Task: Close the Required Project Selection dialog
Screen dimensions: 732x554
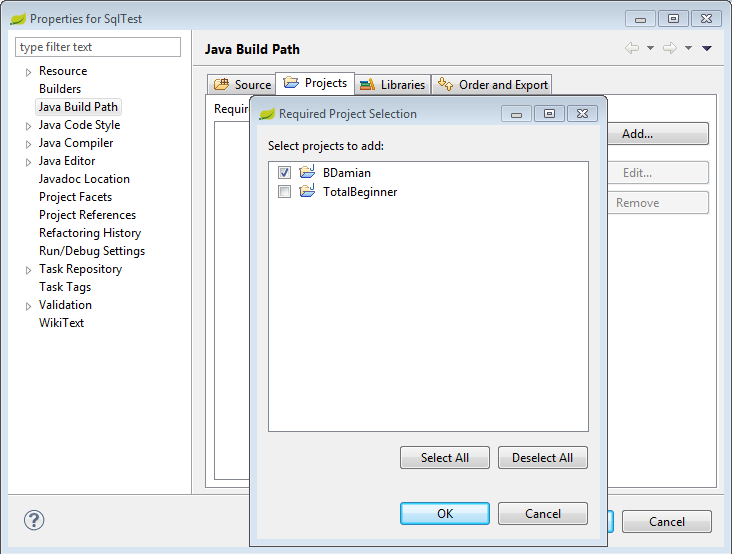Action: 582,113
